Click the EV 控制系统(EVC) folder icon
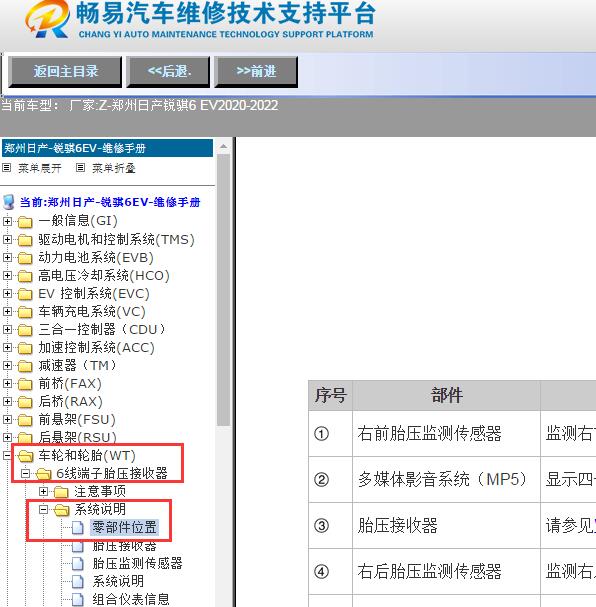Viewport: 596px width, 607px height. tap(25, 294)
